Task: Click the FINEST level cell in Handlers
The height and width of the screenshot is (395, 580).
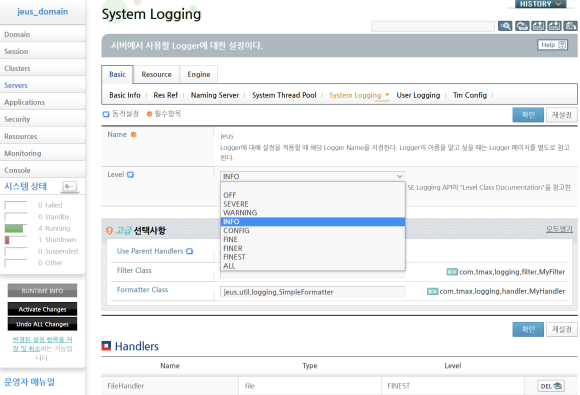Action: click(x=453, y=386)
